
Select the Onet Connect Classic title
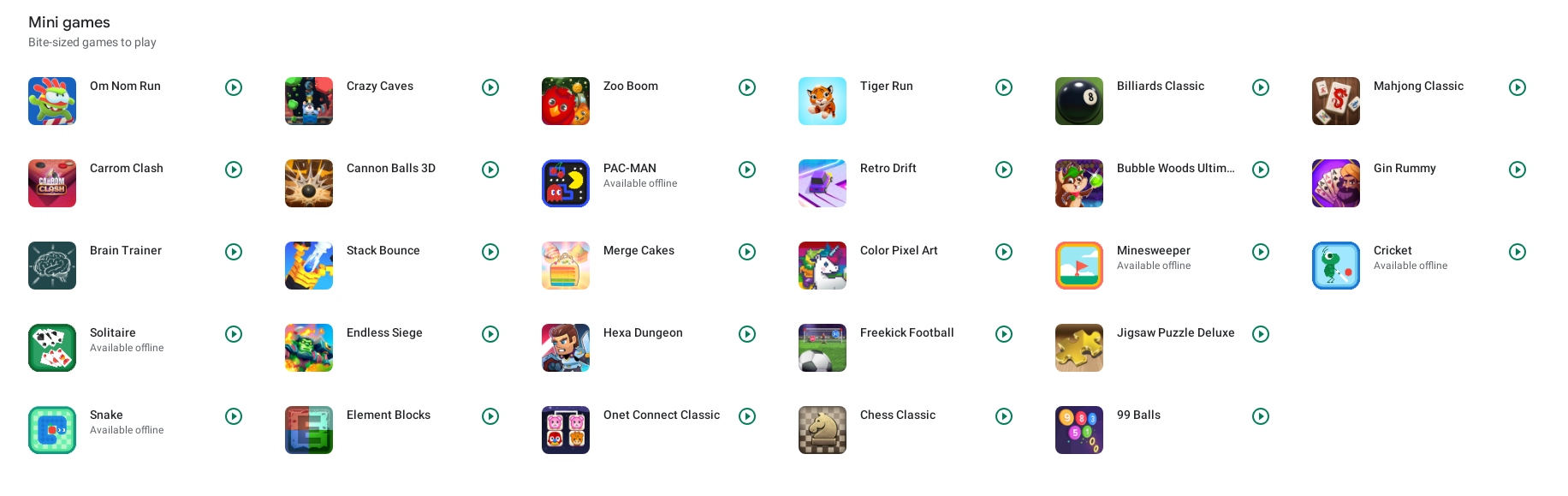click(662, 415)
